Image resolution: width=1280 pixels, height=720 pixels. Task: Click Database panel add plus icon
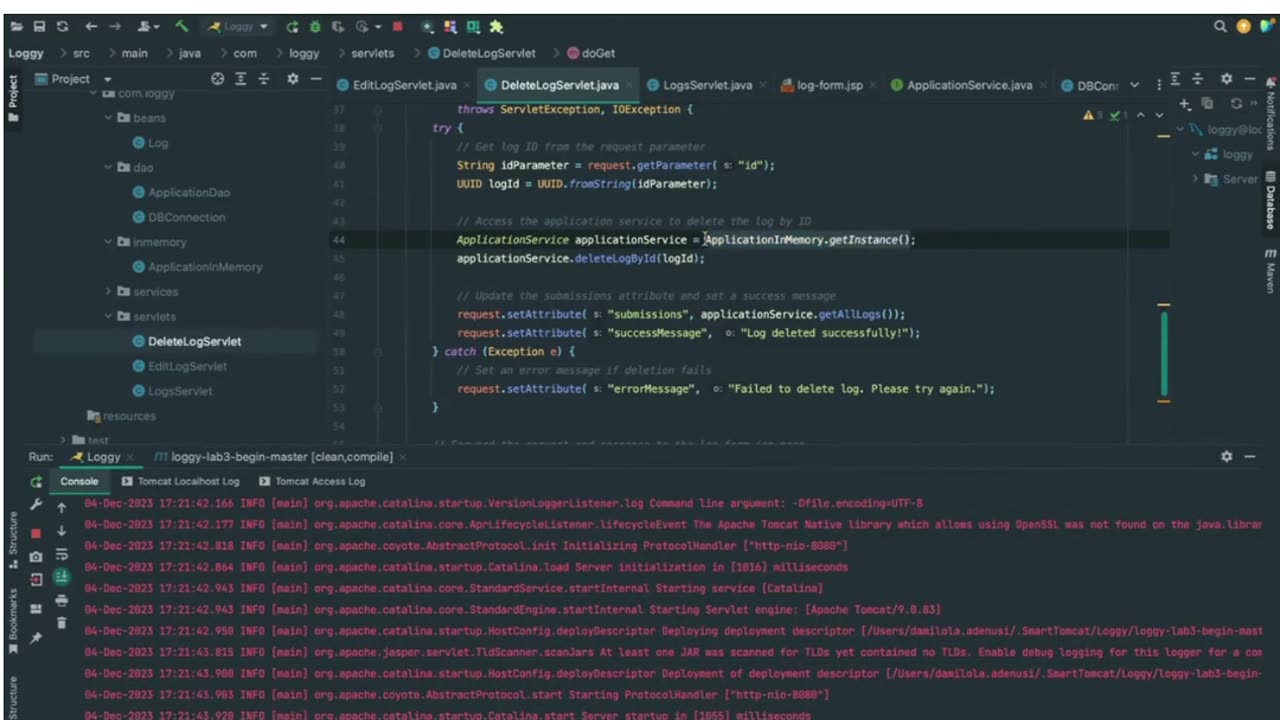click(1185, 104)
